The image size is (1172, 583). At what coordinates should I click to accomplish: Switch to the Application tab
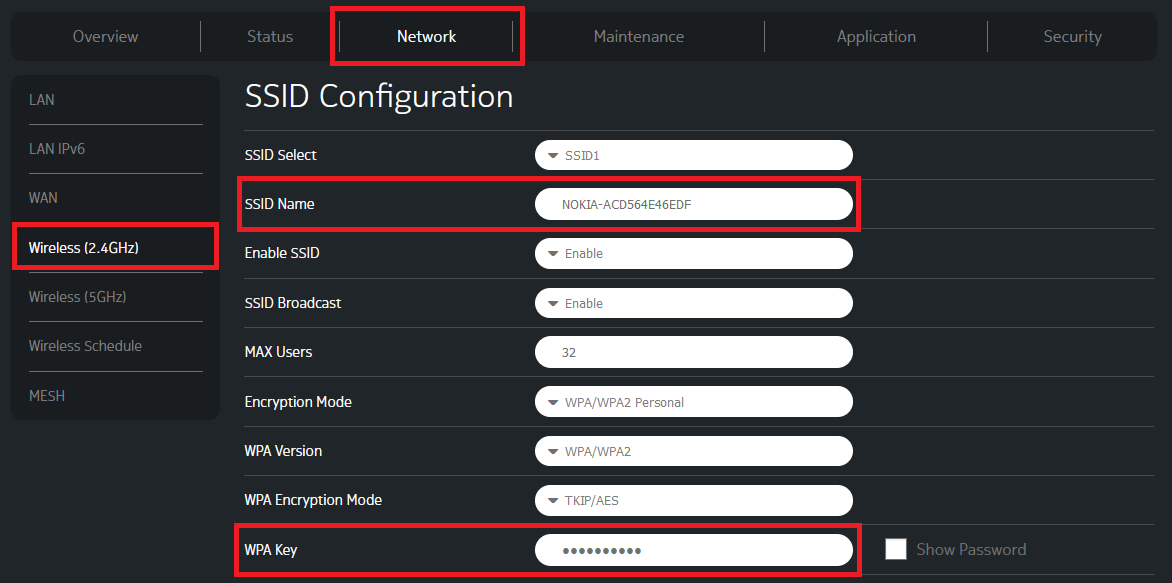pos(876,36)
